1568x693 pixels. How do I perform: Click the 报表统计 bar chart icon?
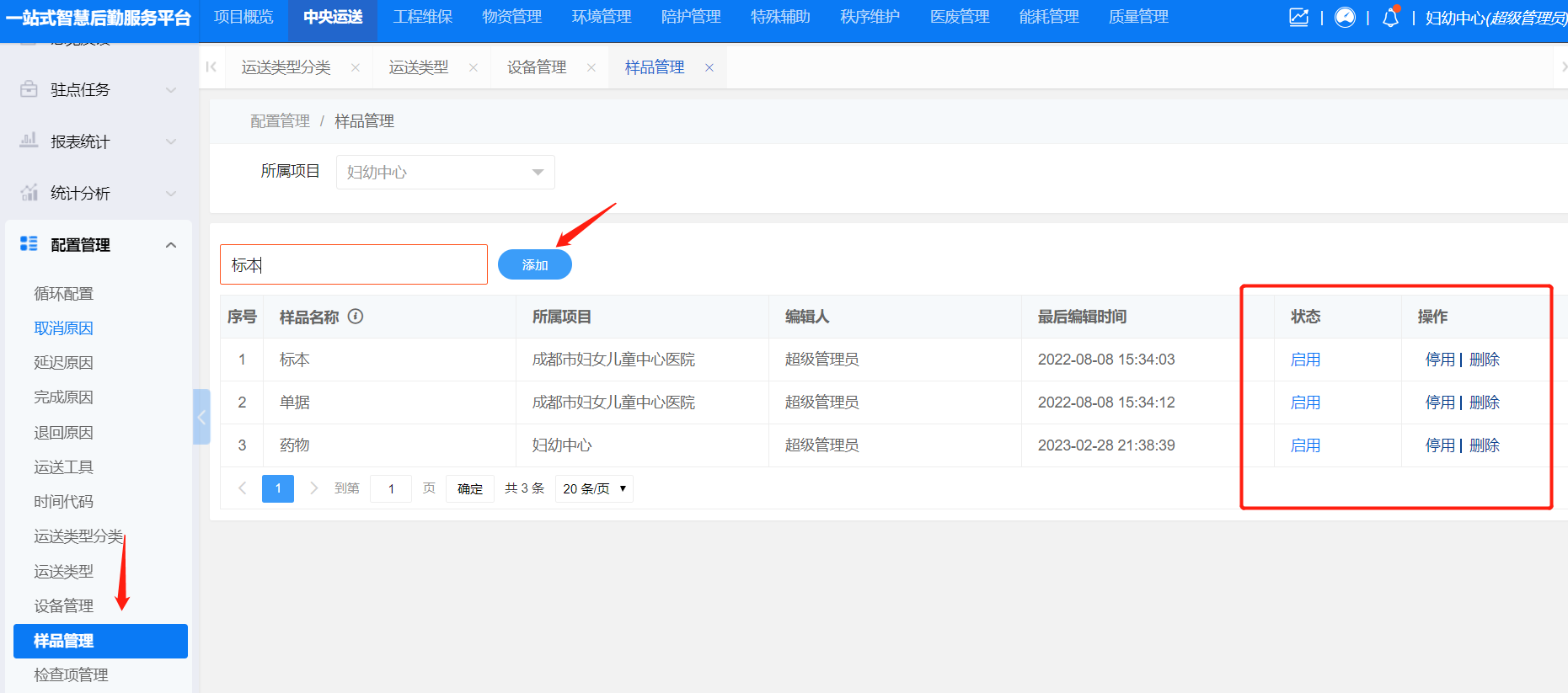click(29, 141)
